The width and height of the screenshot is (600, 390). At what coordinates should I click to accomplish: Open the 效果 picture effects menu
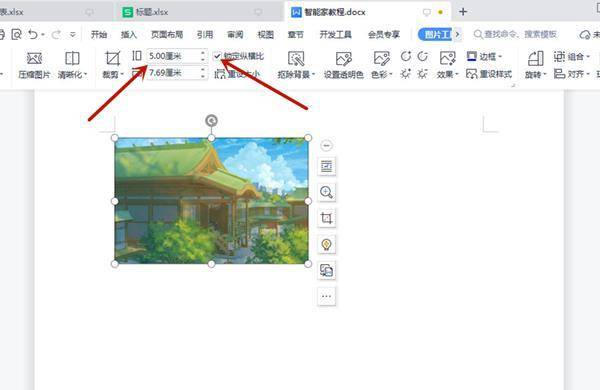(447, 65)
